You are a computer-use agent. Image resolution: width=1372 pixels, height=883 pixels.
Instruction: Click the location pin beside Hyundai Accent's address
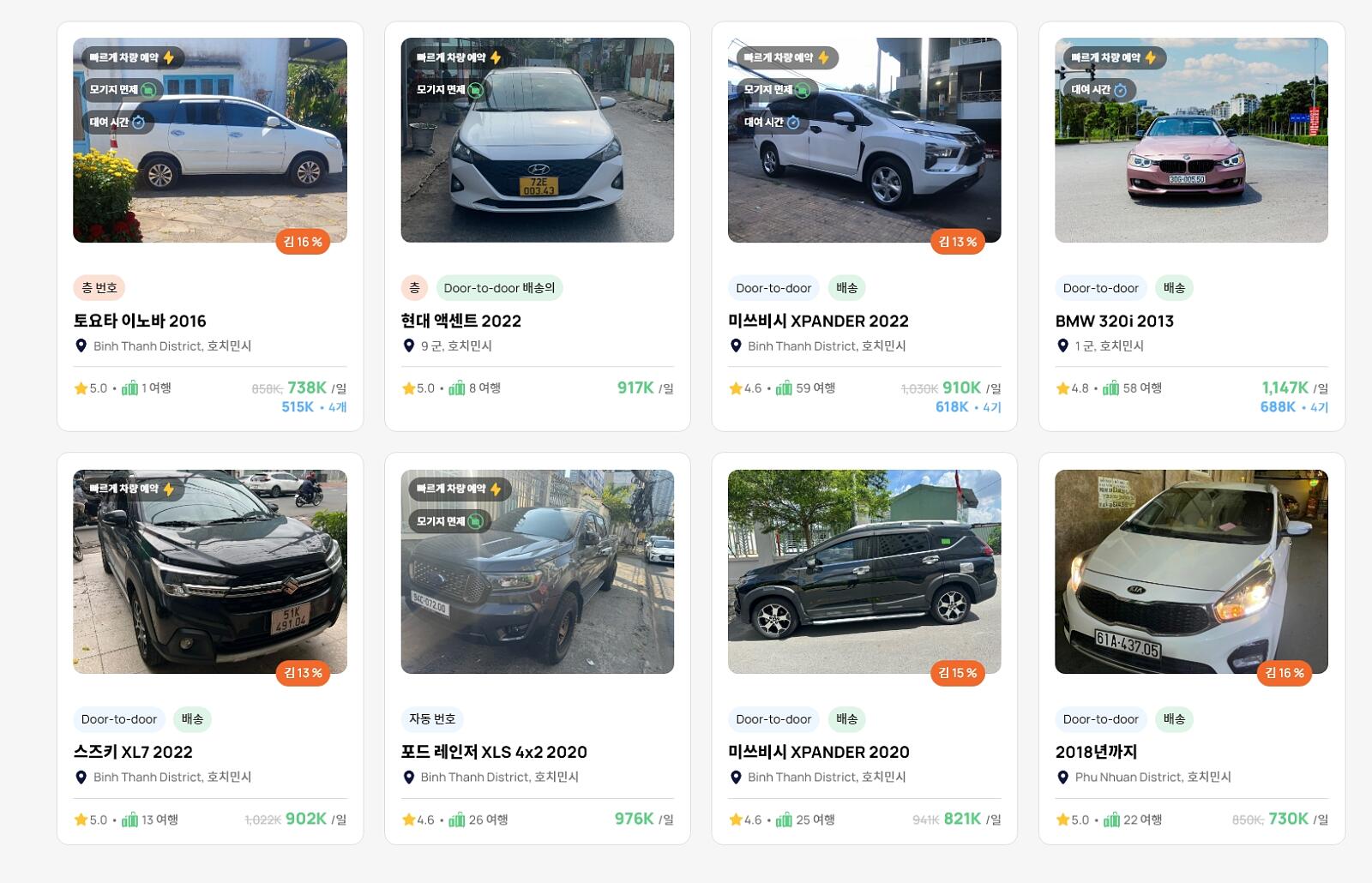(x=409, y=345)
